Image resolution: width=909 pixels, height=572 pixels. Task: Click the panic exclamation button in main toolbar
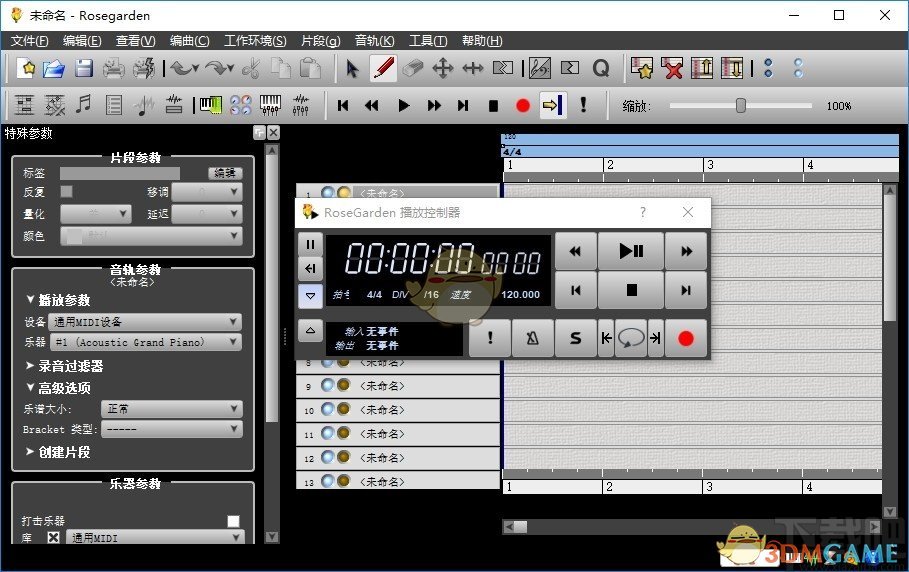(583, 105)
